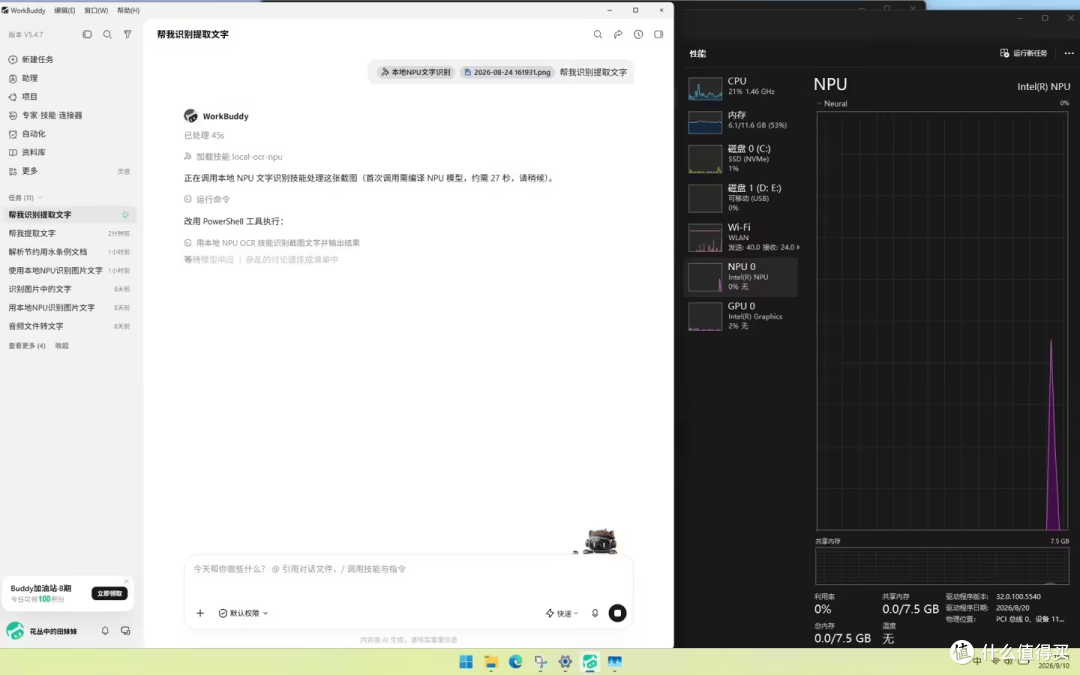Switch to WorkBuddy taskbar icon

590,662
